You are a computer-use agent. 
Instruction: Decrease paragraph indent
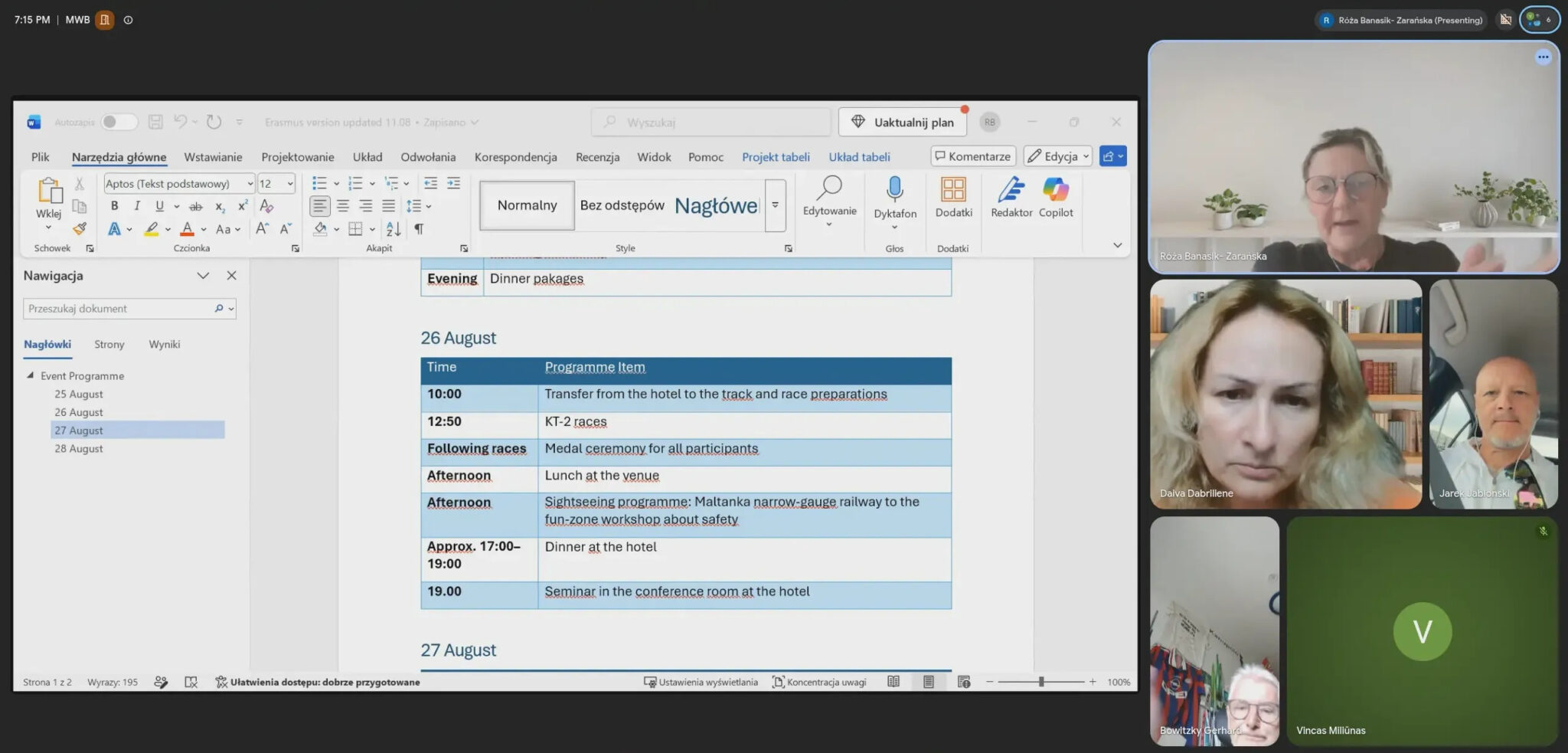click(431, 183)
